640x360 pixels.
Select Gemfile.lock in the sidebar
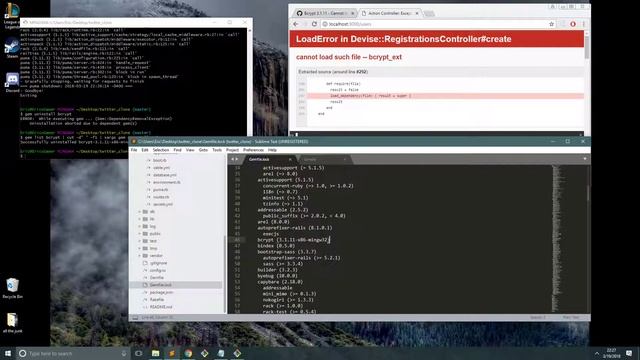pyautogui.click(x=160, y=285)
